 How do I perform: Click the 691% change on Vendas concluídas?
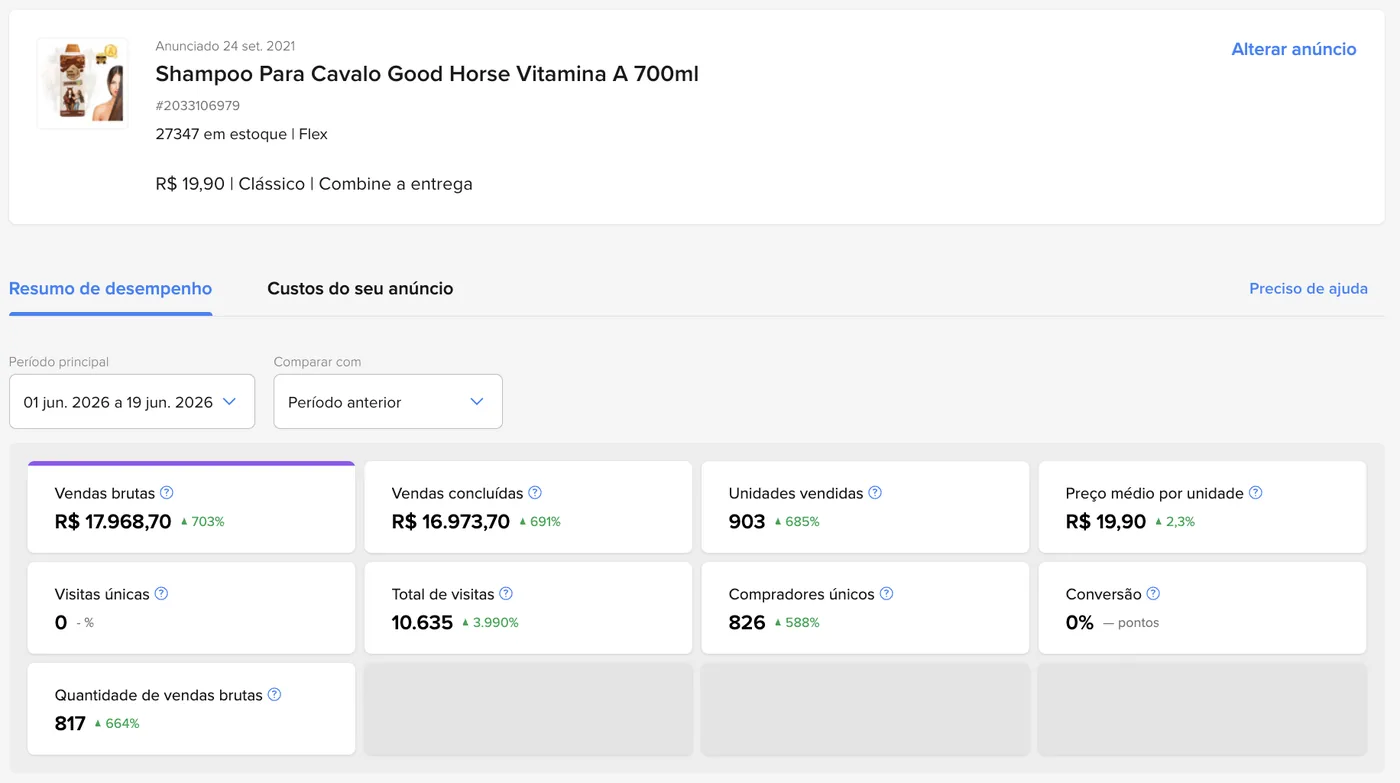[x=539, y=522]
